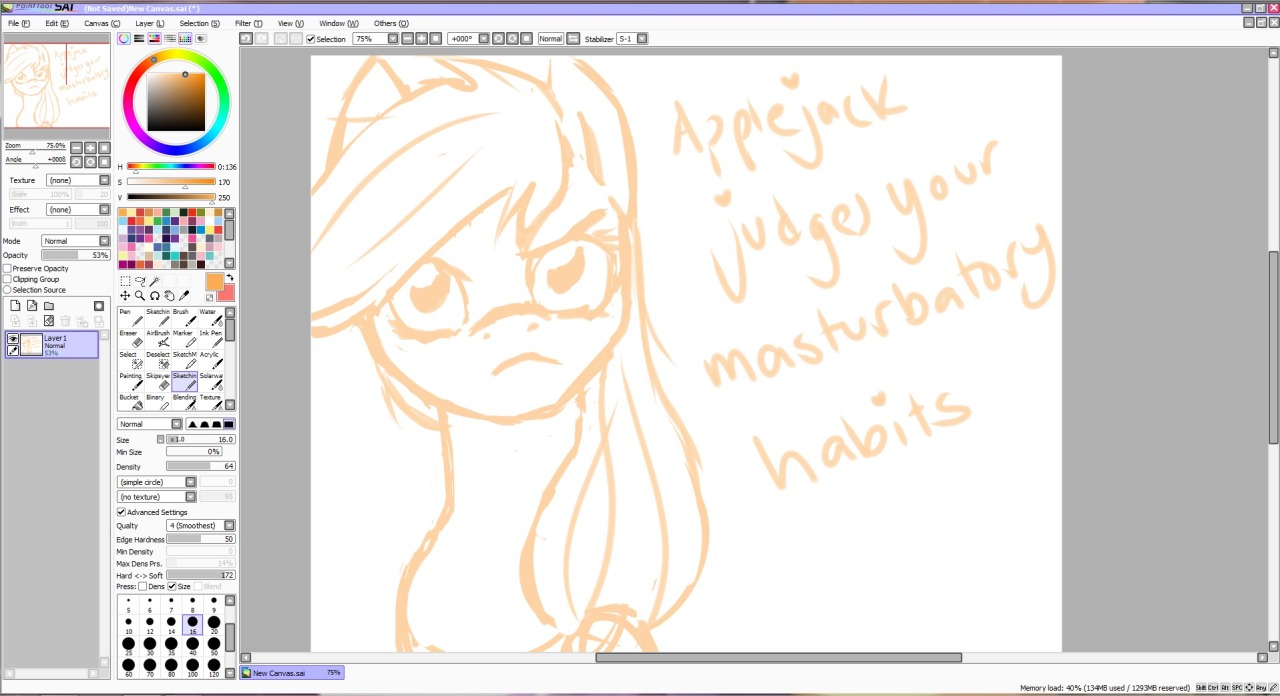This screenshot has height=696, width=1280.
Task: Create a new normal layer
Action: [x=15, y=306]
